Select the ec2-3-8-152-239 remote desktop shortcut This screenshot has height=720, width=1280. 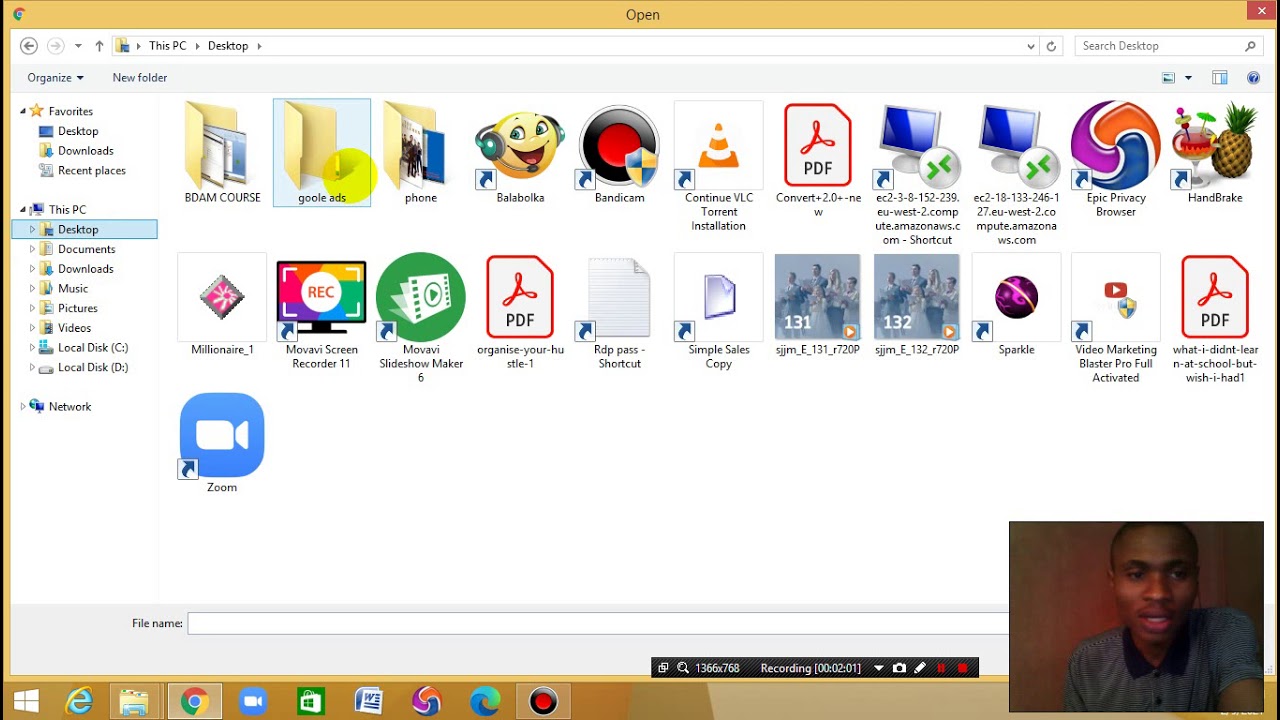click(x=917, y=174)
